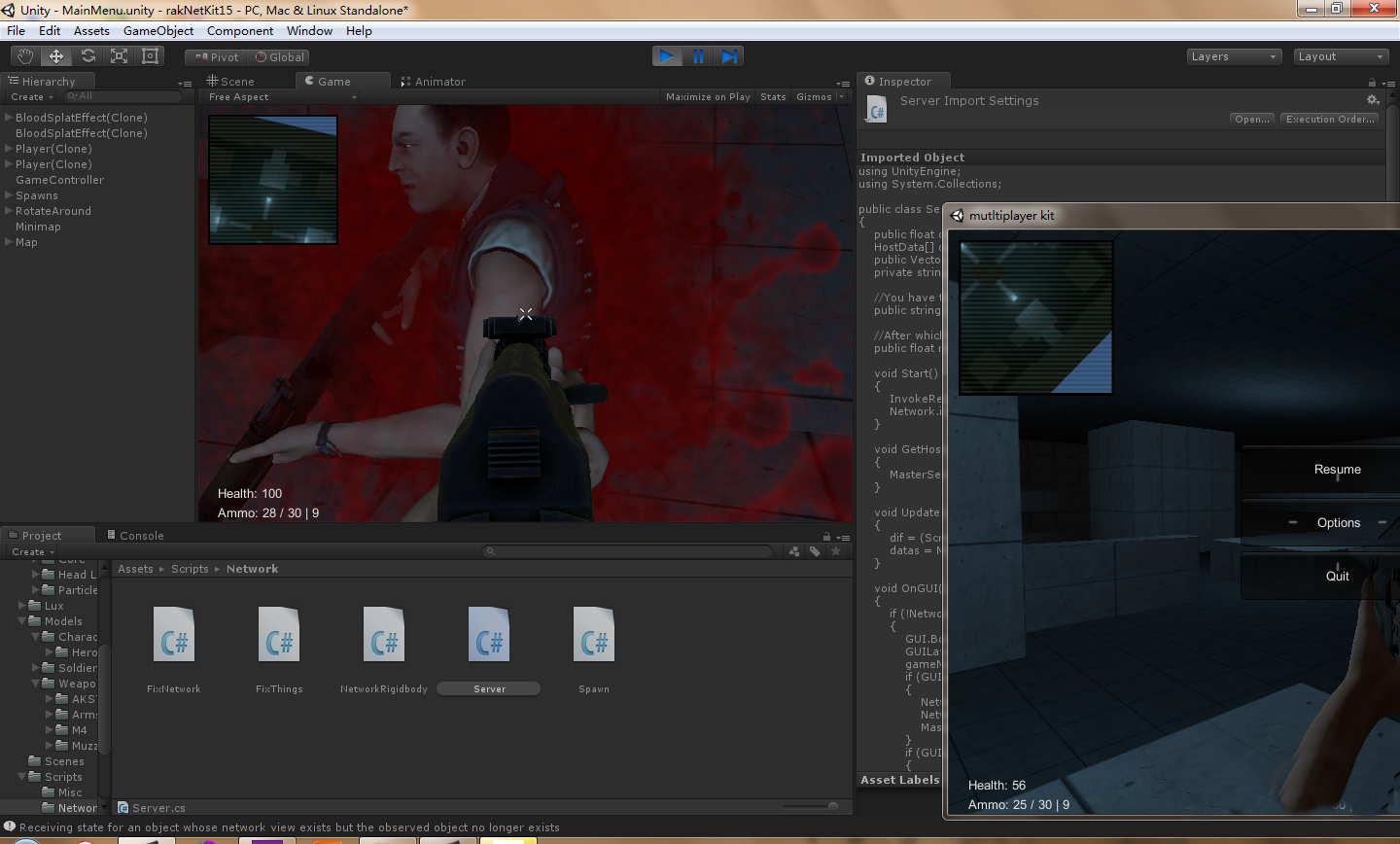Screen dimensions: 1400x844
Task: Select the Spawn script icon
Action: coord(594,635)
